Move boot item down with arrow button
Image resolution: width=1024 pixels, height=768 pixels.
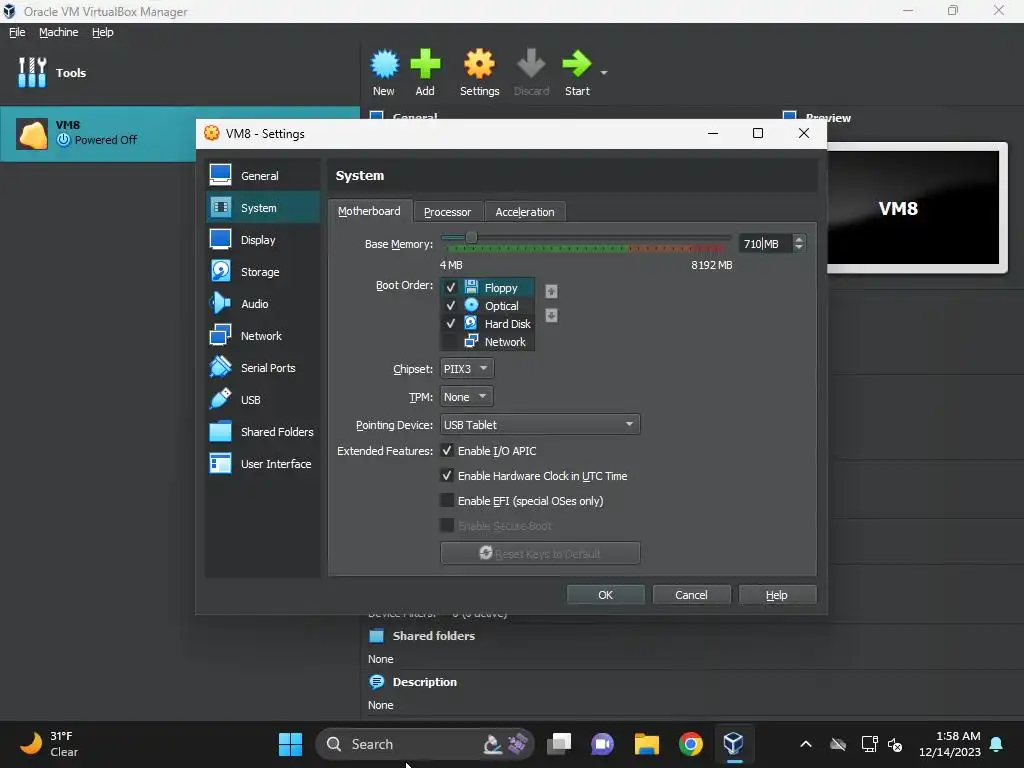[x=551, y=315]
